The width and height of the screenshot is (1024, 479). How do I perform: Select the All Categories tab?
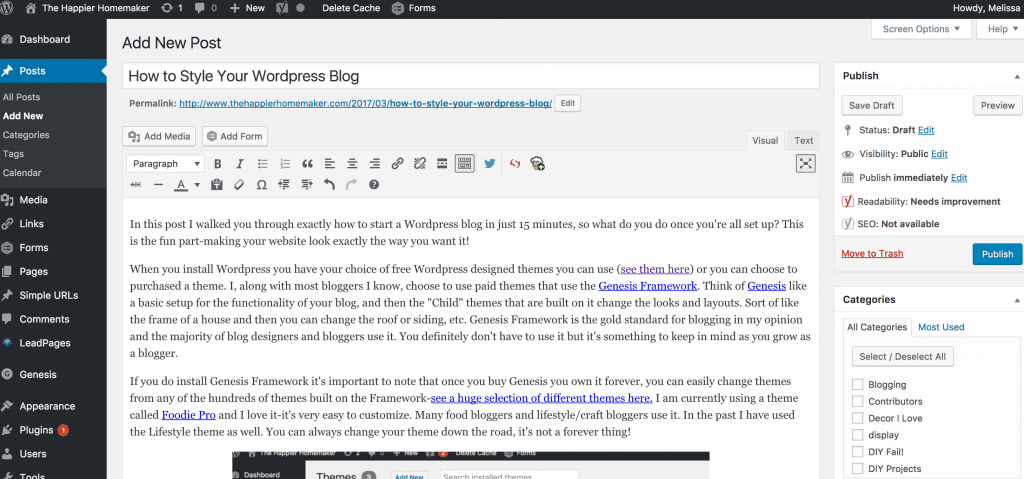tap(877, 327)
